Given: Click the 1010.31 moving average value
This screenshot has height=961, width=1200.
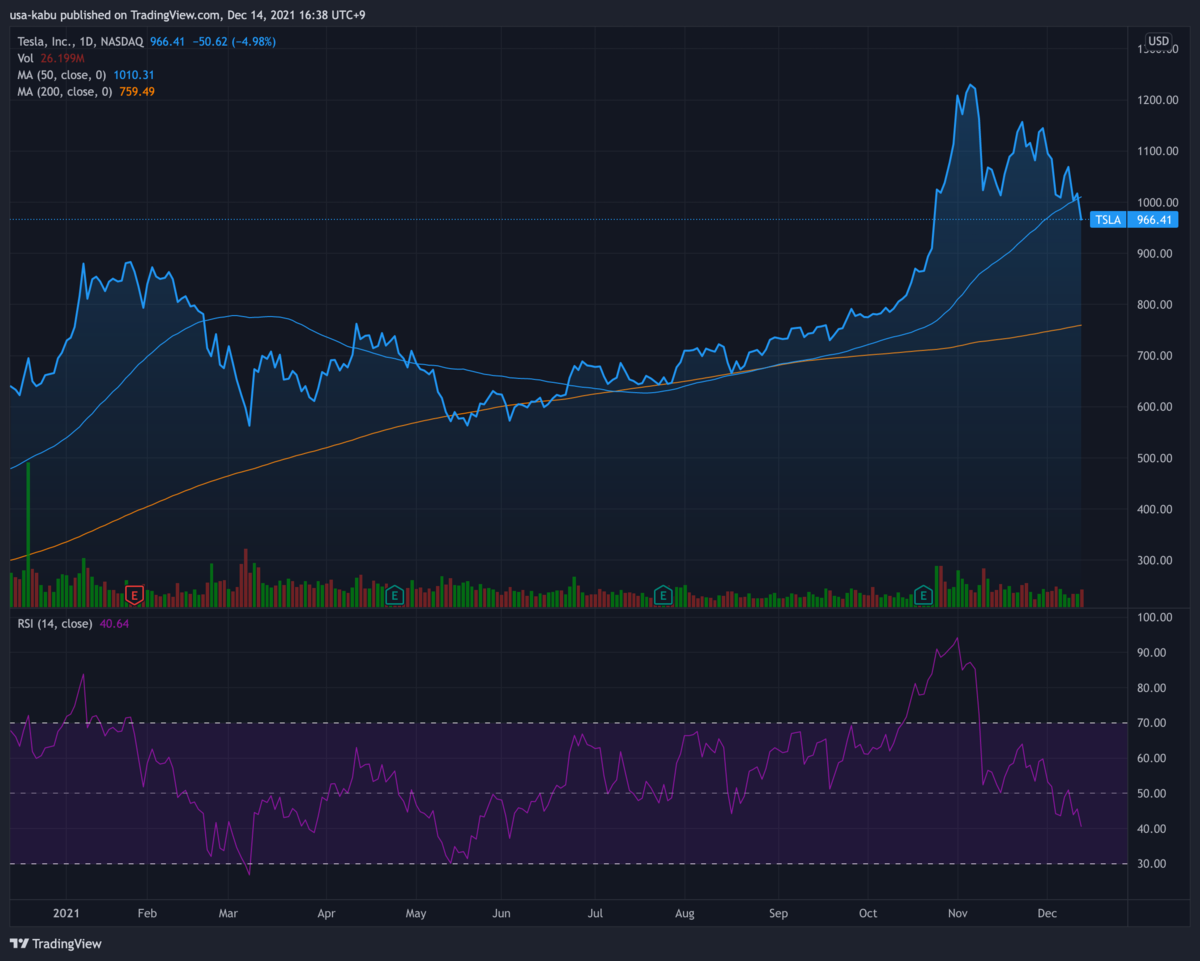Looking at the screenshot, I should tap(135, 75).
